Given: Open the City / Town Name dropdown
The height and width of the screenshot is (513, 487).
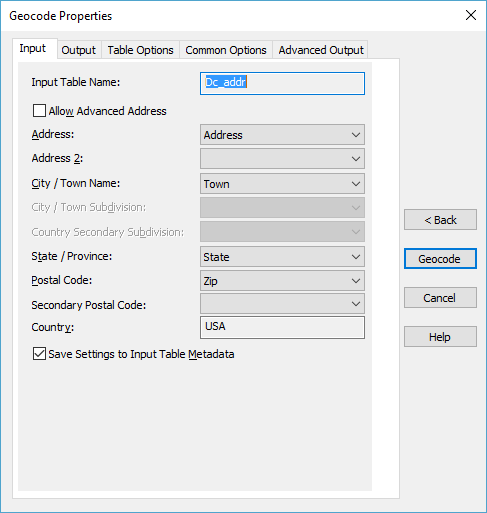Looking at the screenshot, I should (282, 184).
